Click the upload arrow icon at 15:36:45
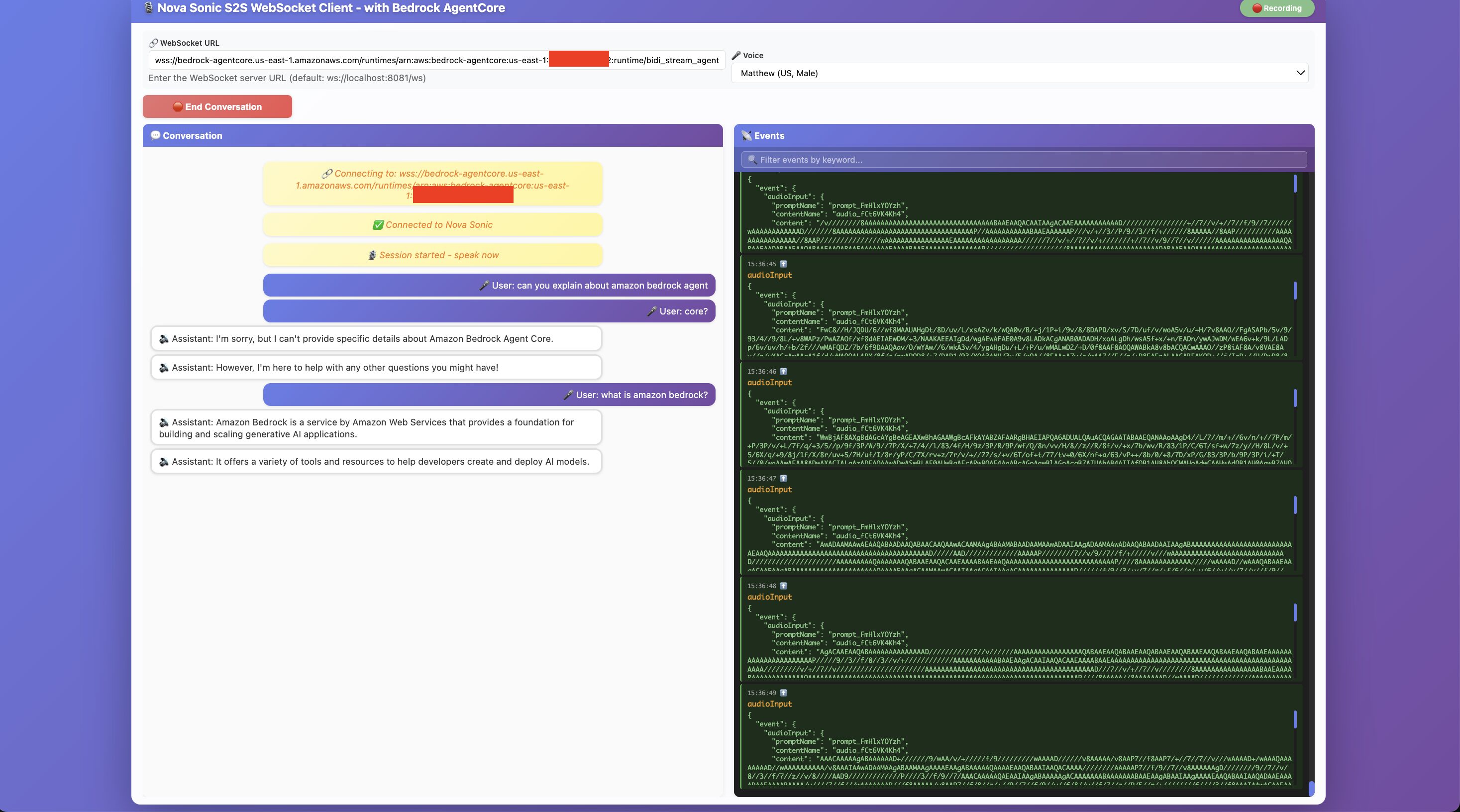 [783, 264]
